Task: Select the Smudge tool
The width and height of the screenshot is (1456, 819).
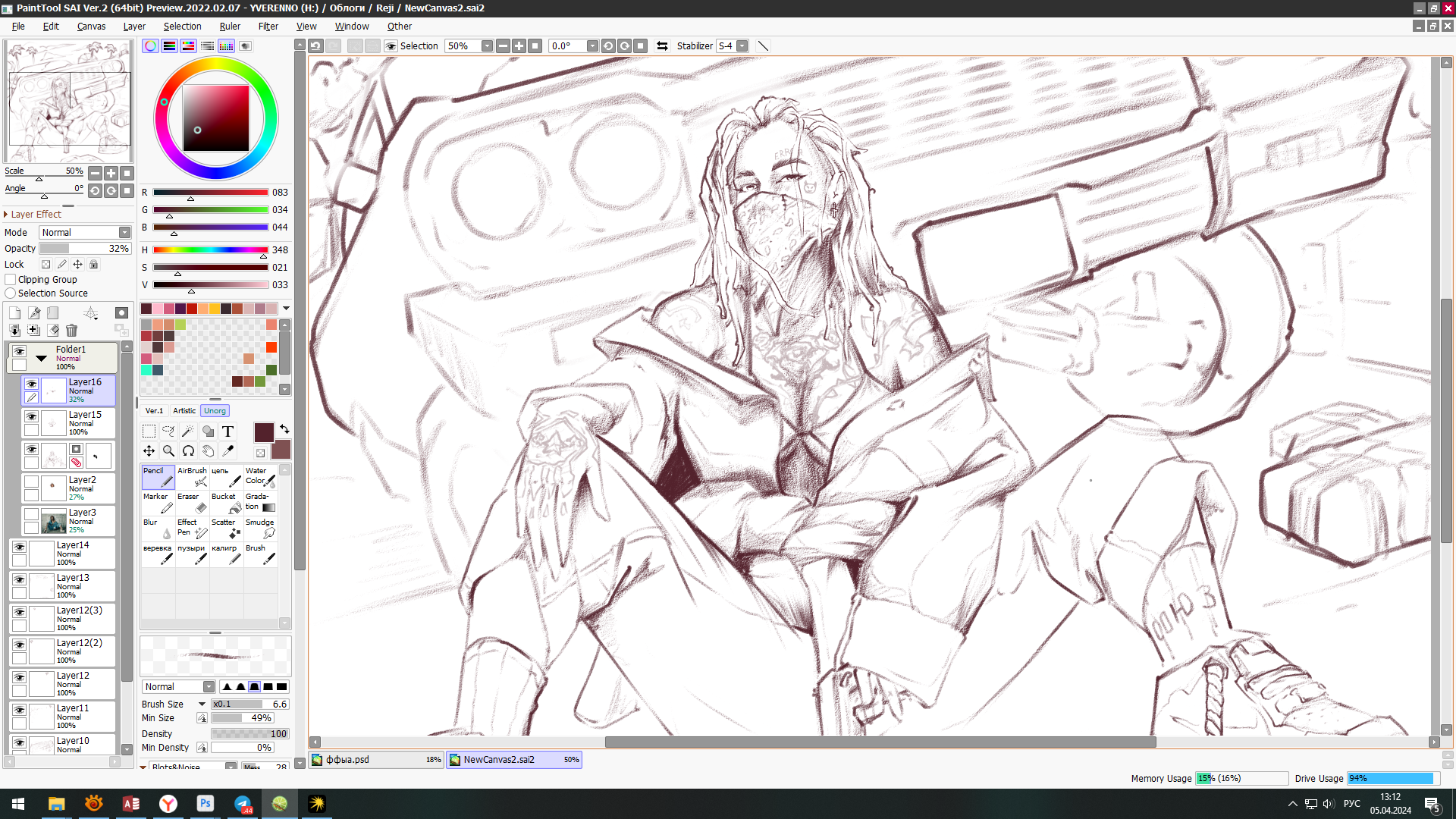Action: tap(260, 529)
